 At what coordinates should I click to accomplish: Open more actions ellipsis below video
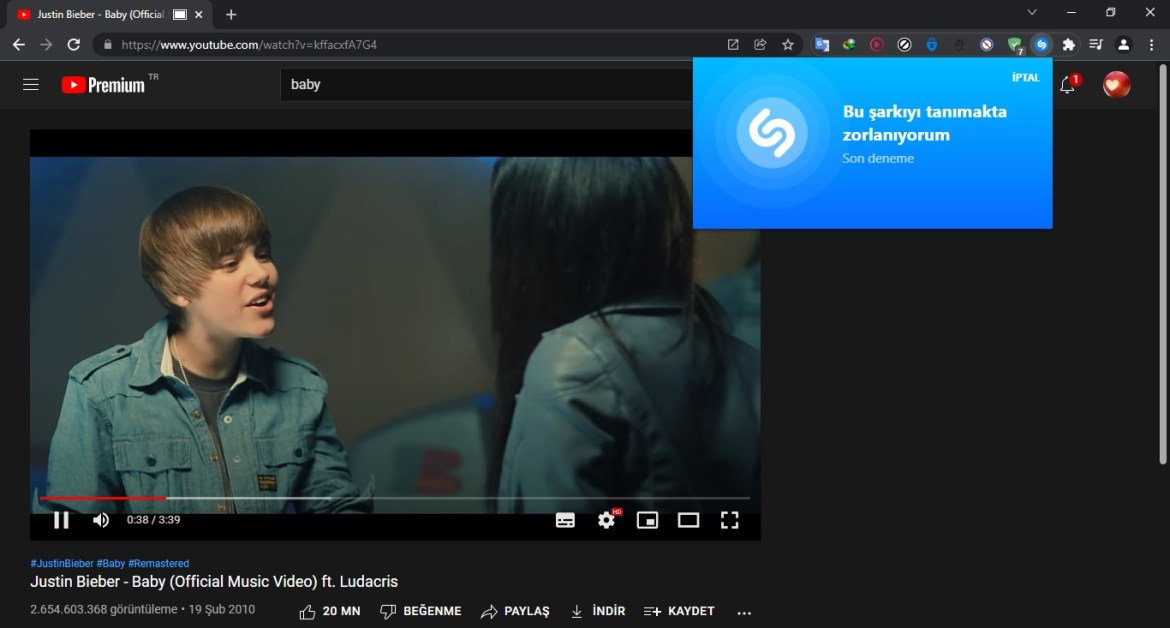744,612
